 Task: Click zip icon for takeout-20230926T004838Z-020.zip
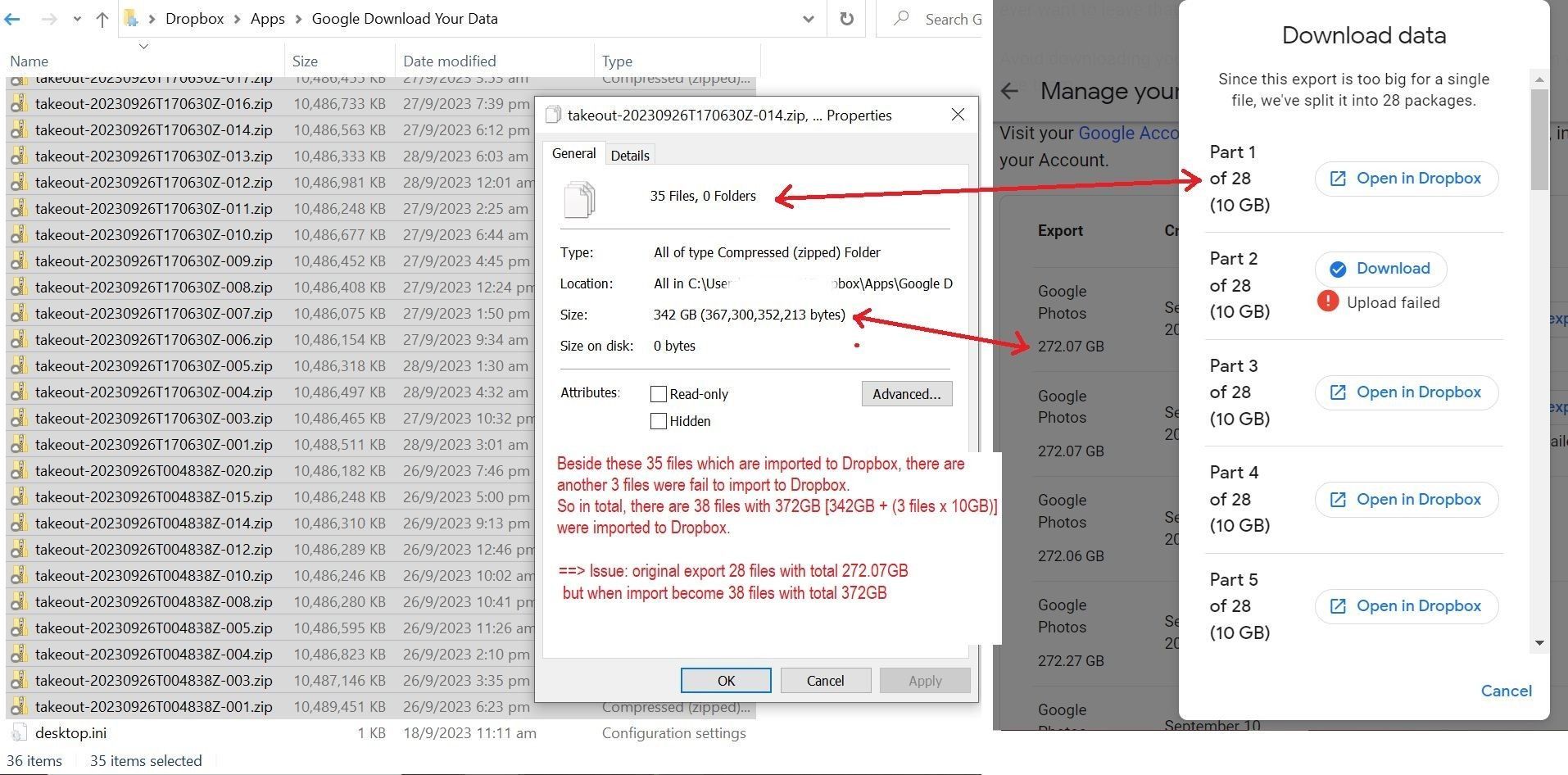click(x=19, y=471)
